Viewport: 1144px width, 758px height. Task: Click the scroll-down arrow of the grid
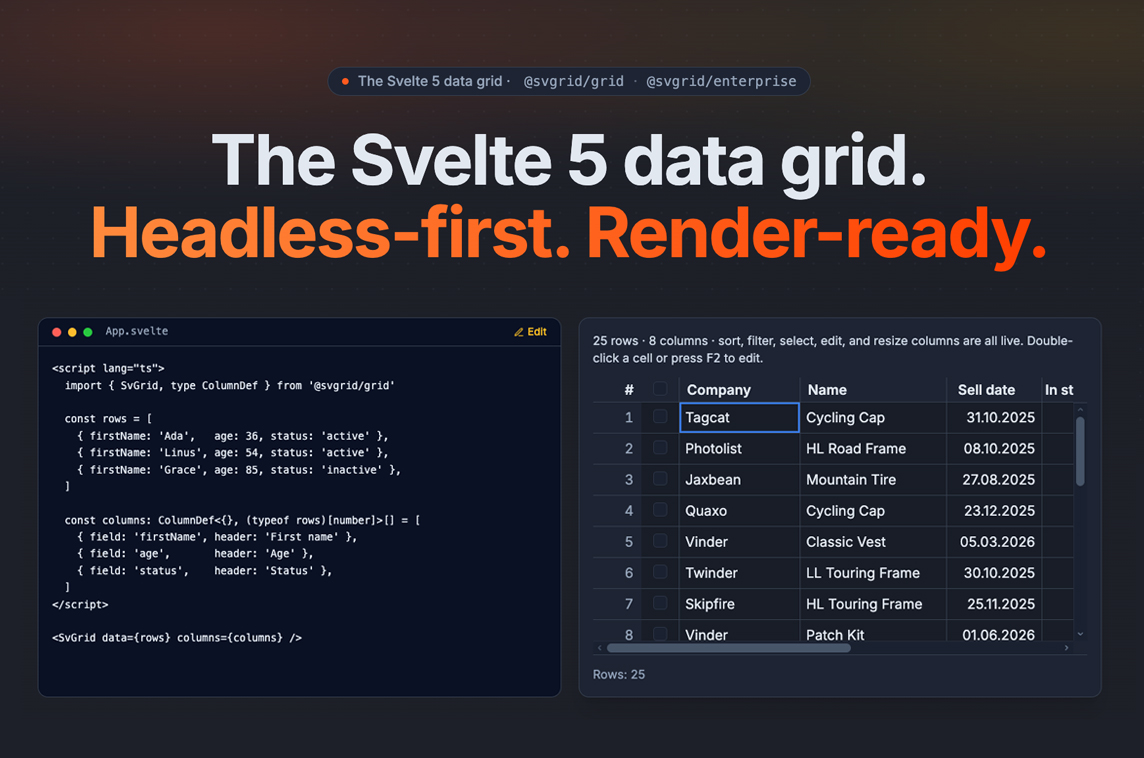(1081, 634)
